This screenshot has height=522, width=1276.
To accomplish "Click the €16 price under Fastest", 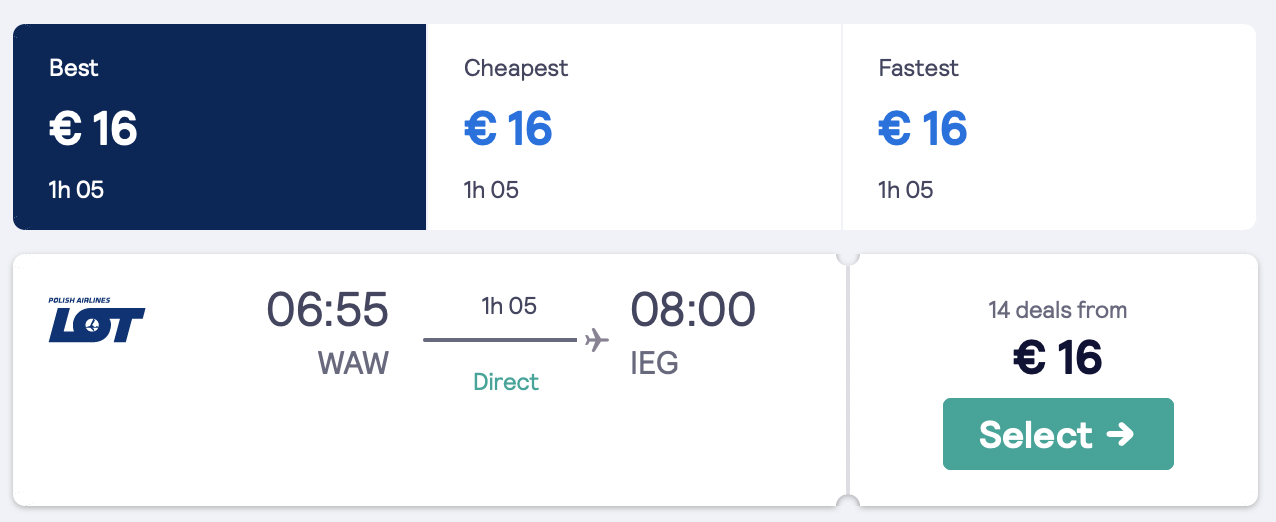I will 923,128.
